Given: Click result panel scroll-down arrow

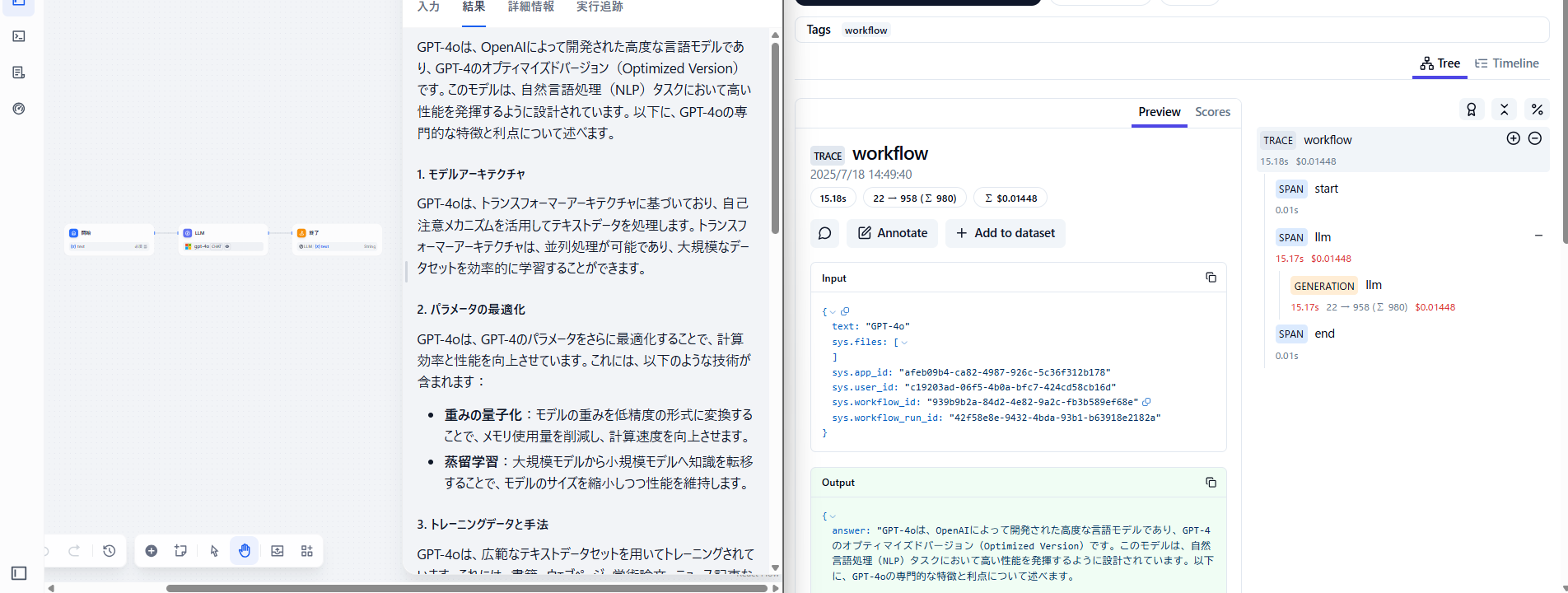Looking at the screenshot, I should click(x=775, y=567).
